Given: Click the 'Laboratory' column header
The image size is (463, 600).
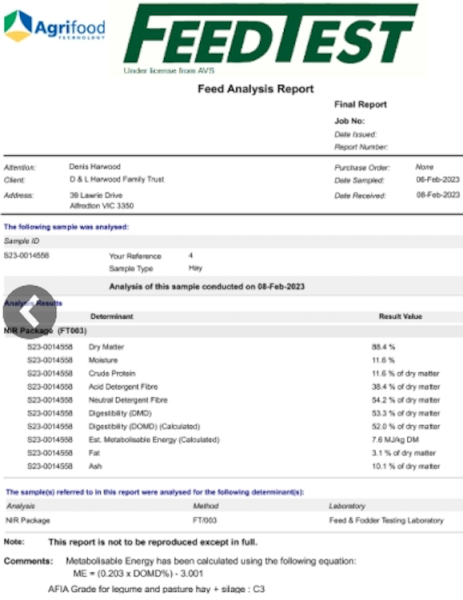Looking at the screenshot, I should point(347,506).
